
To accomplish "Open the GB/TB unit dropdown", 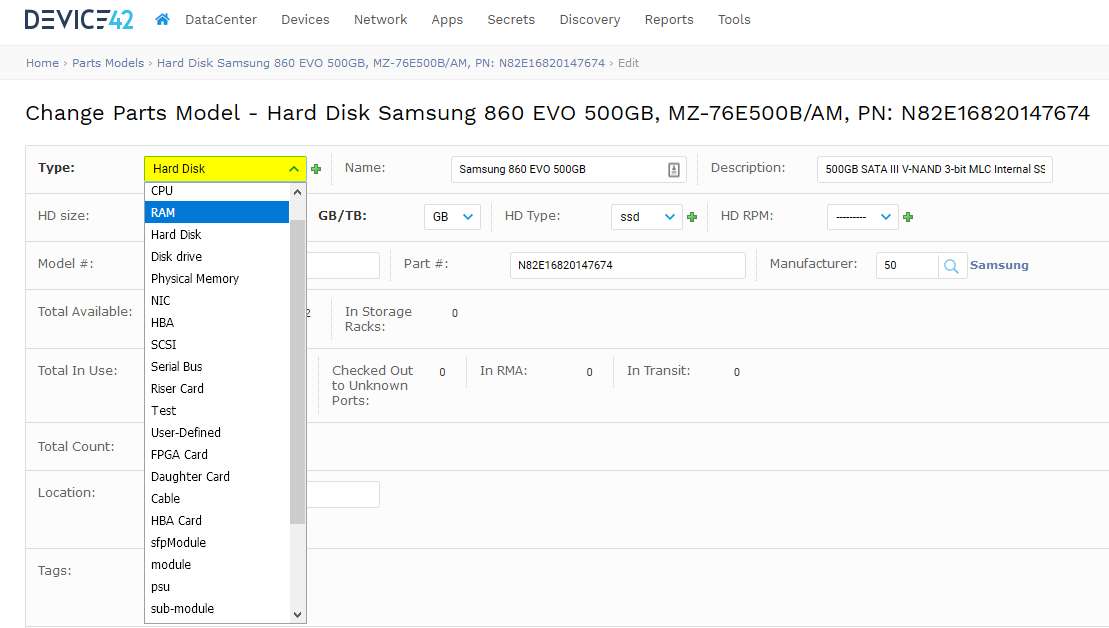I will tap(452, 217).
